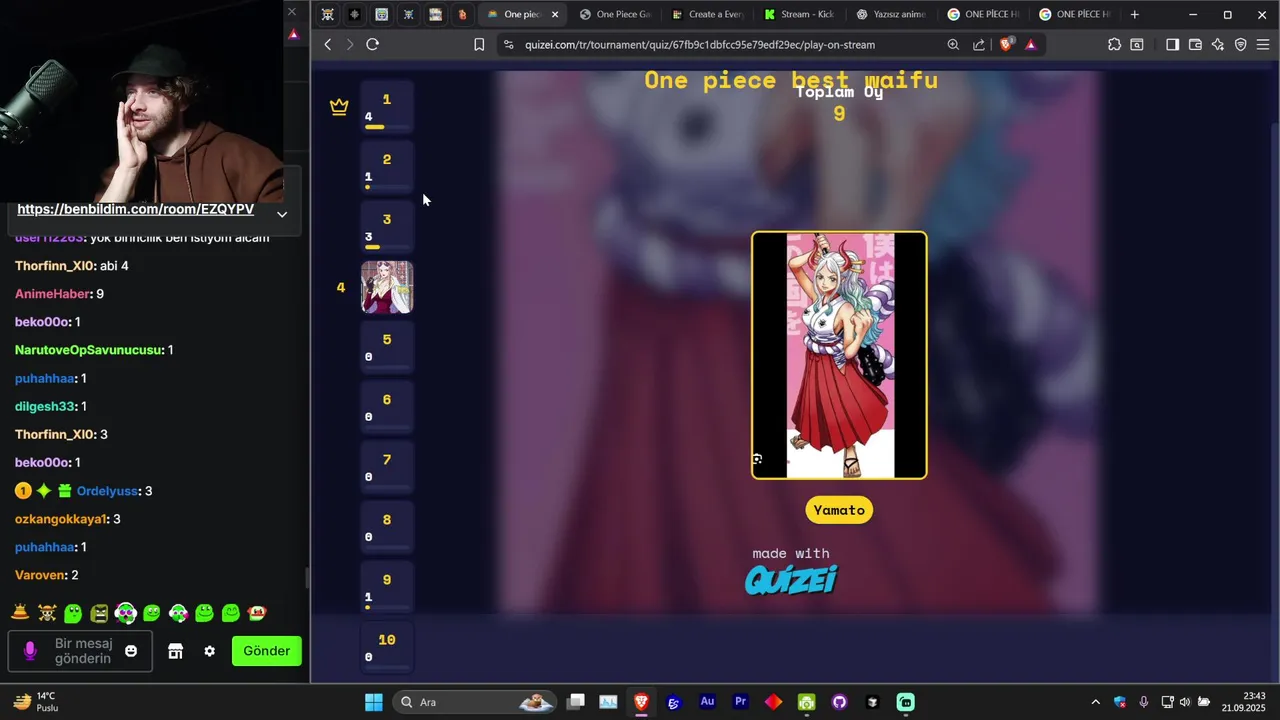
Task: Click the crown ranking icon
Action: tap(340, 107)
